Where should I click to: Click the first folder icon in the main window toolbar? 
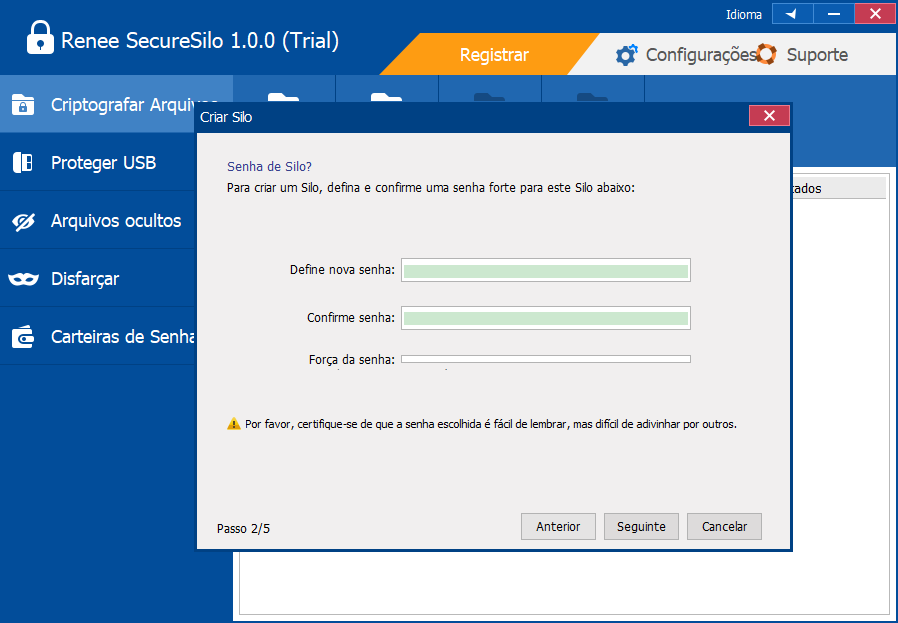(284, 98)
